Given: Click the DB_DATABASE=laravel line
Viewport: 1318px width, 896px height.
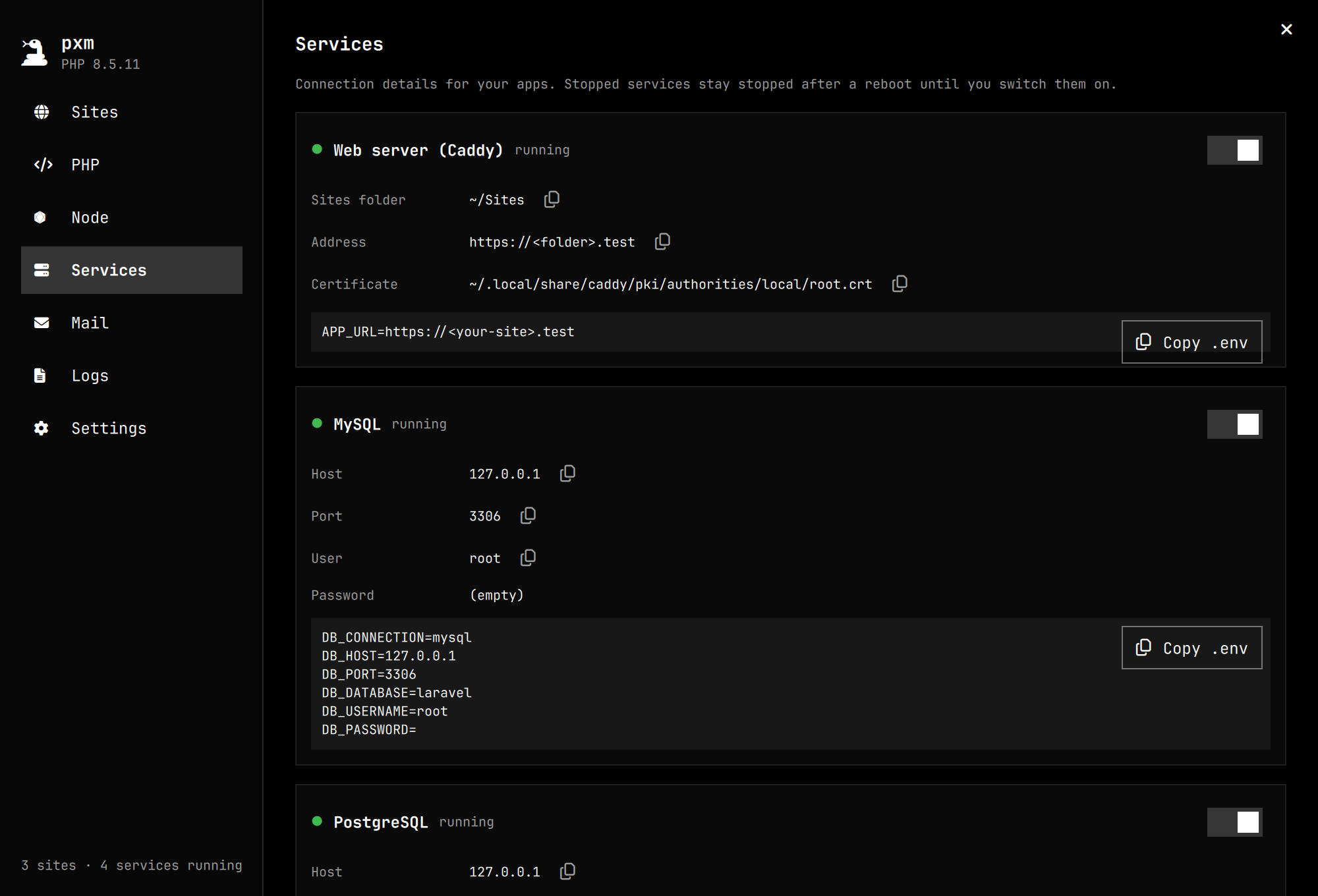Looking at the screenshot, I should click(397, 693).
